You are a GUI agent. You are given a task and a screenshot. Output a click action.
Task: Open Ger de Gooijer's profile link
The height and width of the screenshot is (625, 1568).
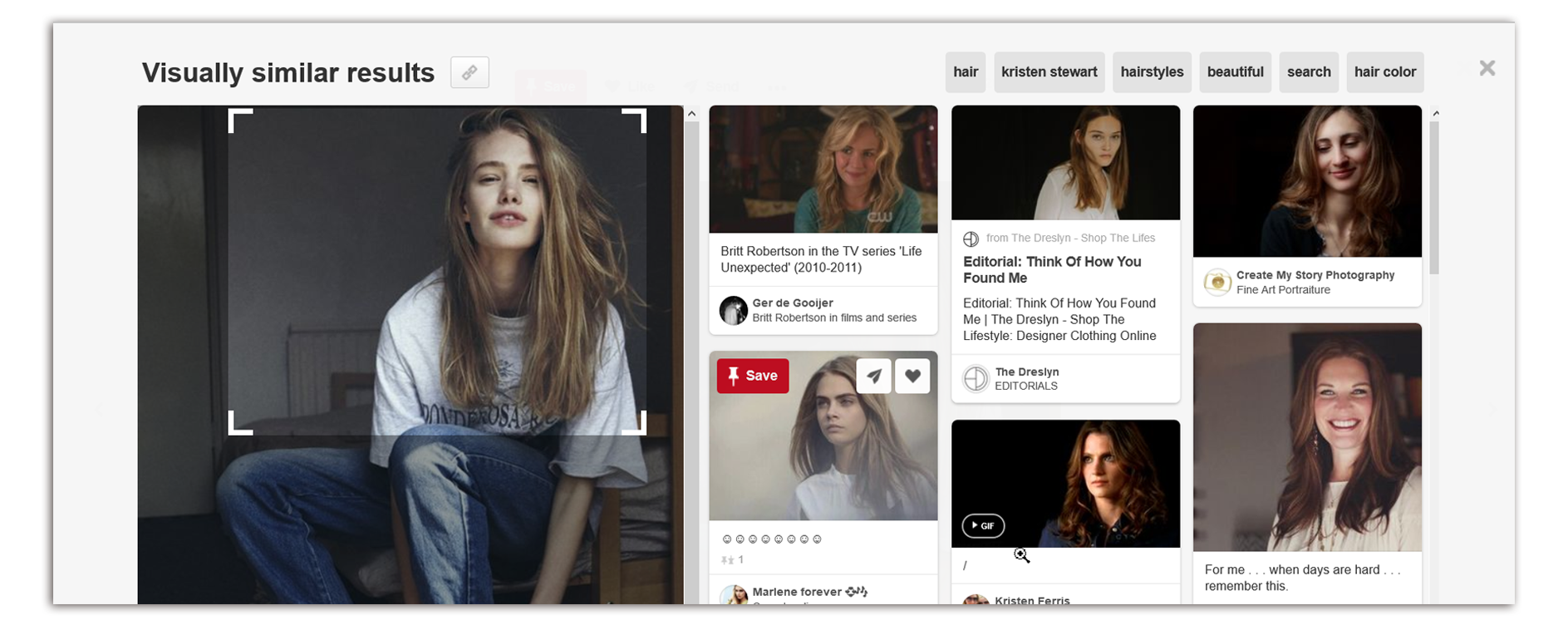(x=793, y=303)
